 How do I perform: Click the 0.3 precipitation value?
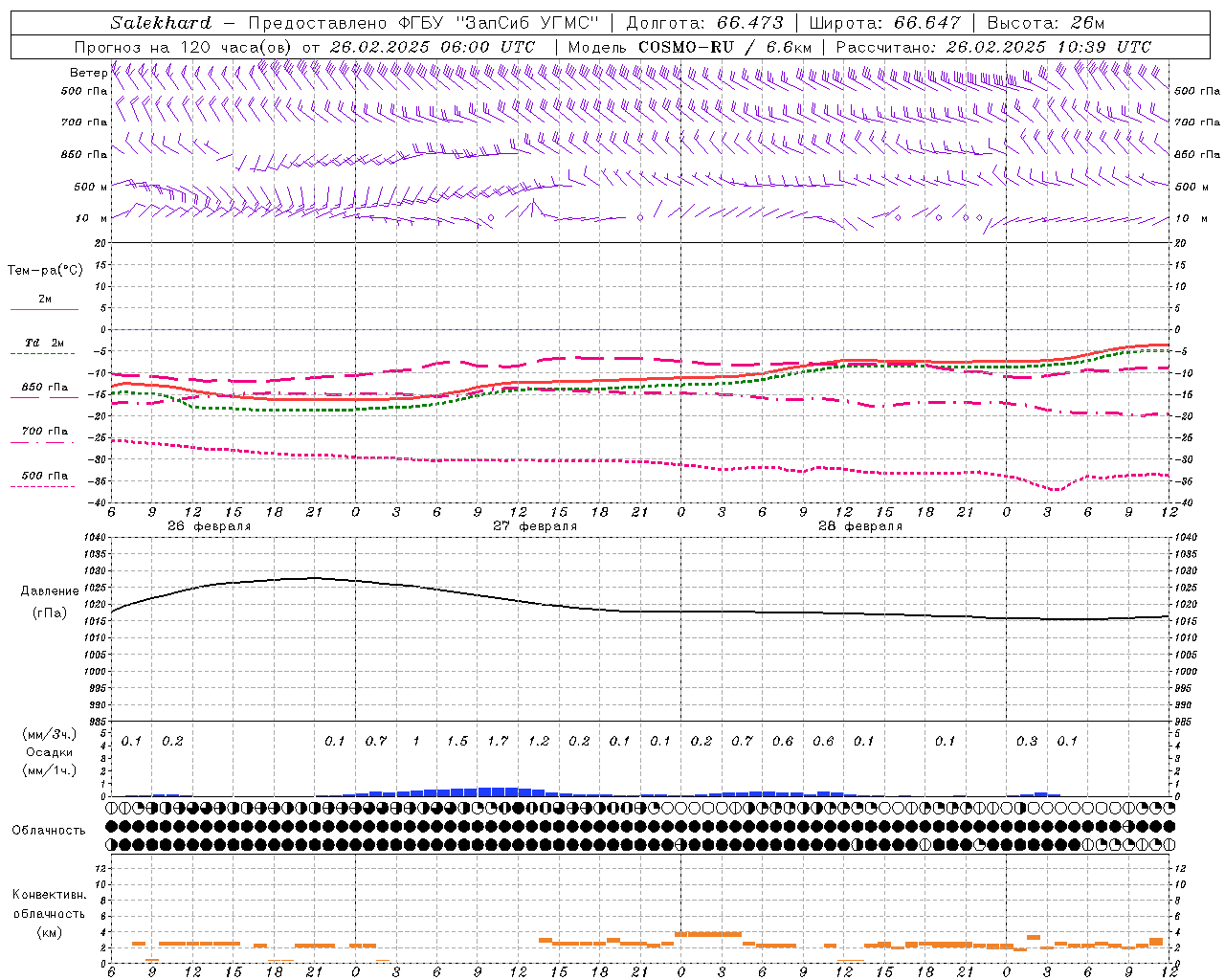click(1027, 742)
